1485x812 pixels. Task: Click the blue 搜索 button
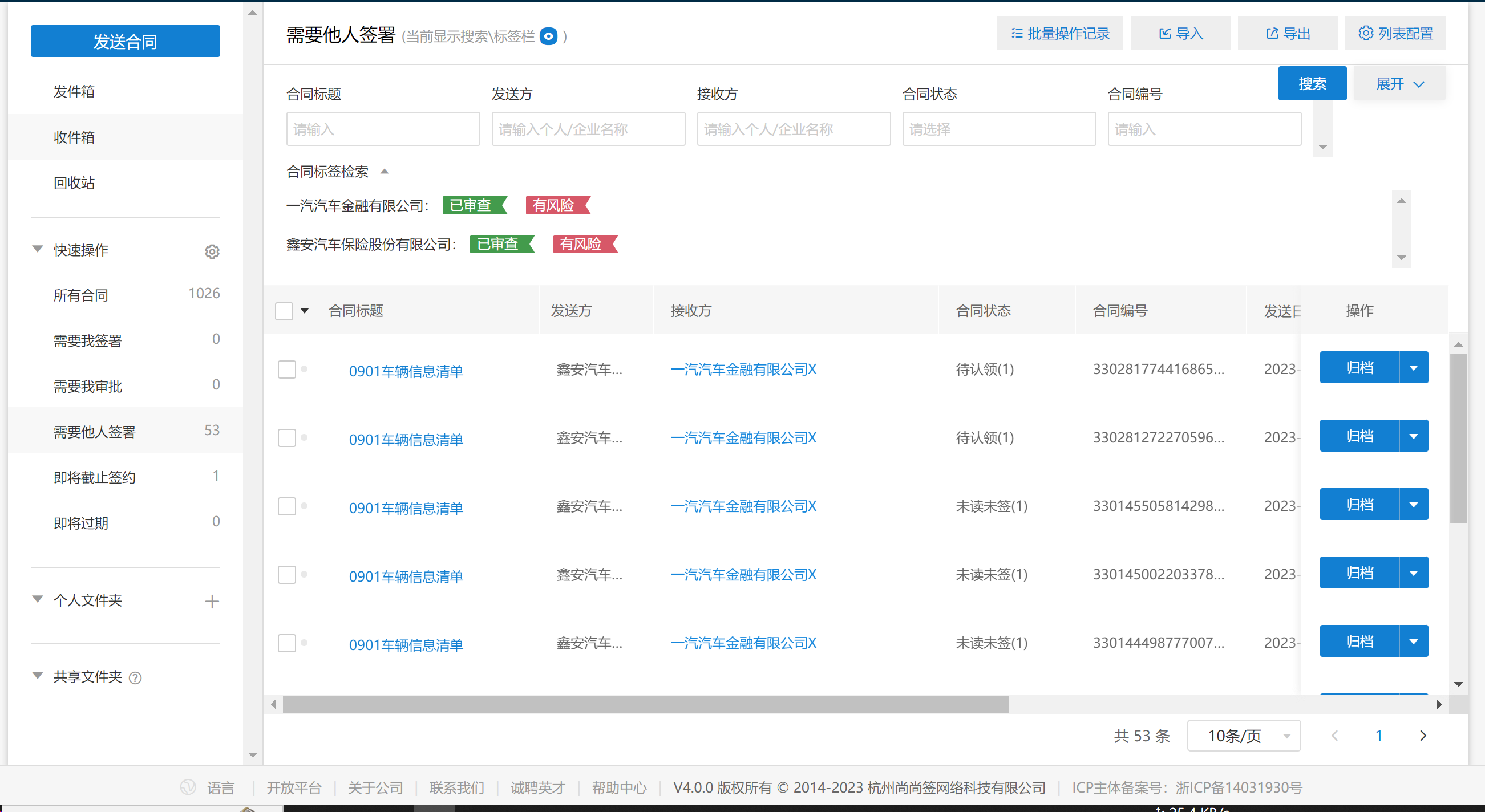pos(1312,84)
